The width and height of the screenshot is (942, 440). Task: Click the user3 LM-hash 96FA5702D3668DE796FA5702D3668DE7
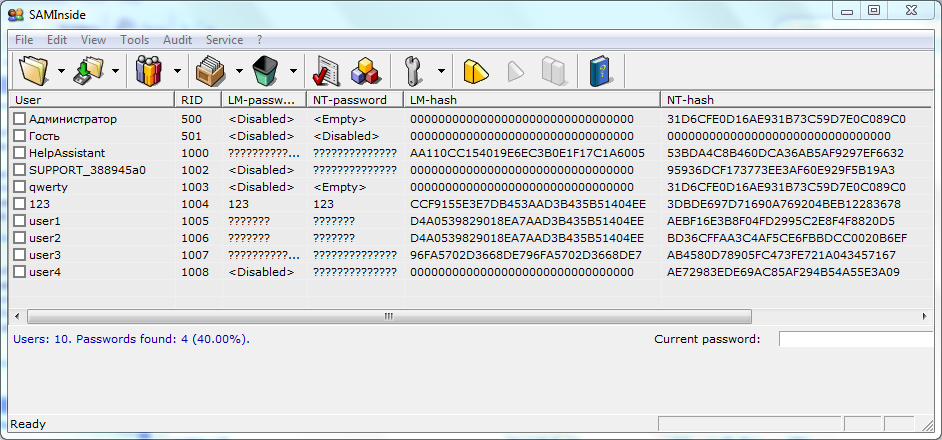pyautogui.click(x=526, y=255)
